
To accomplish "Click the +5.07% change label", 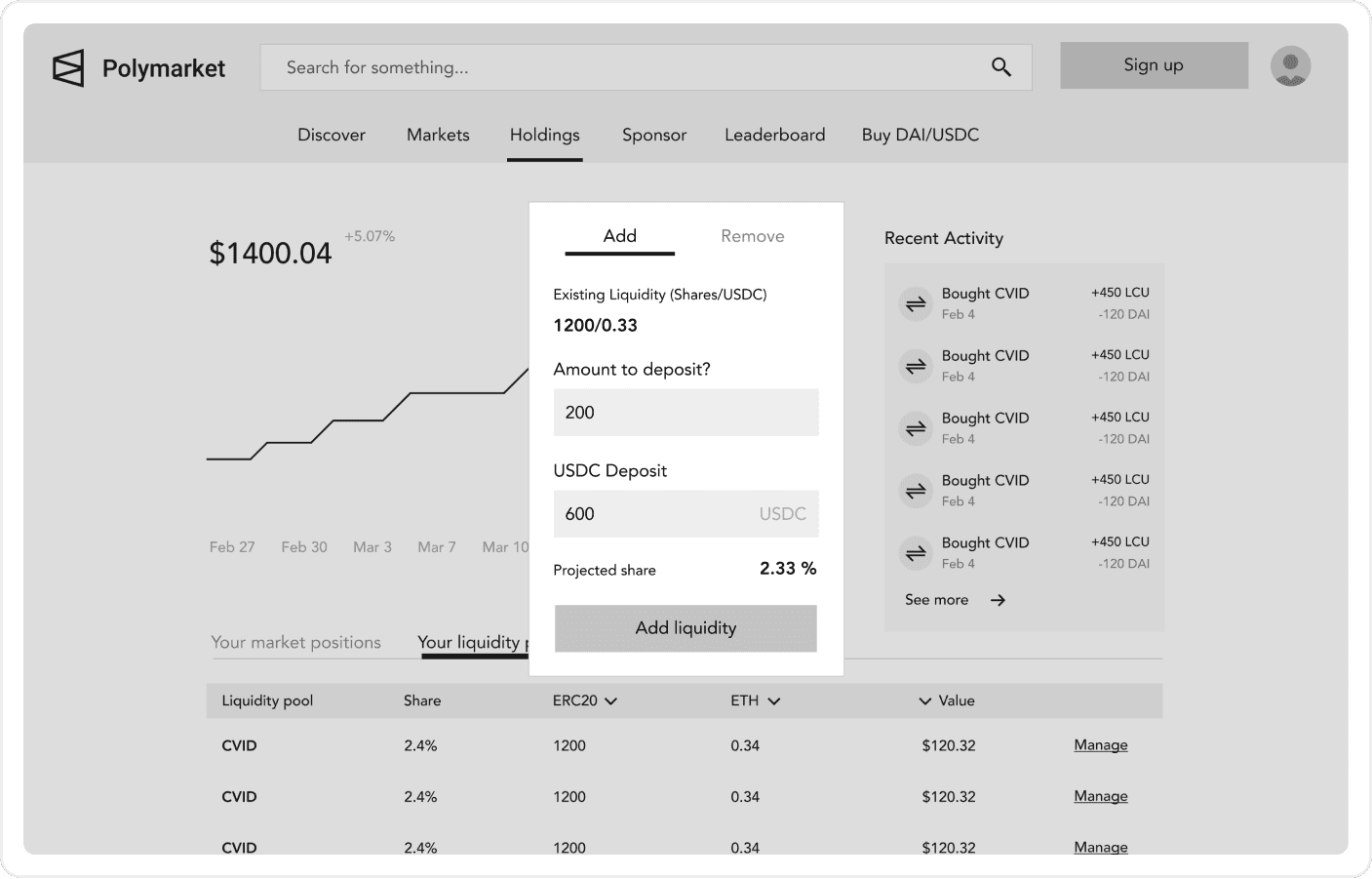I will point(370,236).
